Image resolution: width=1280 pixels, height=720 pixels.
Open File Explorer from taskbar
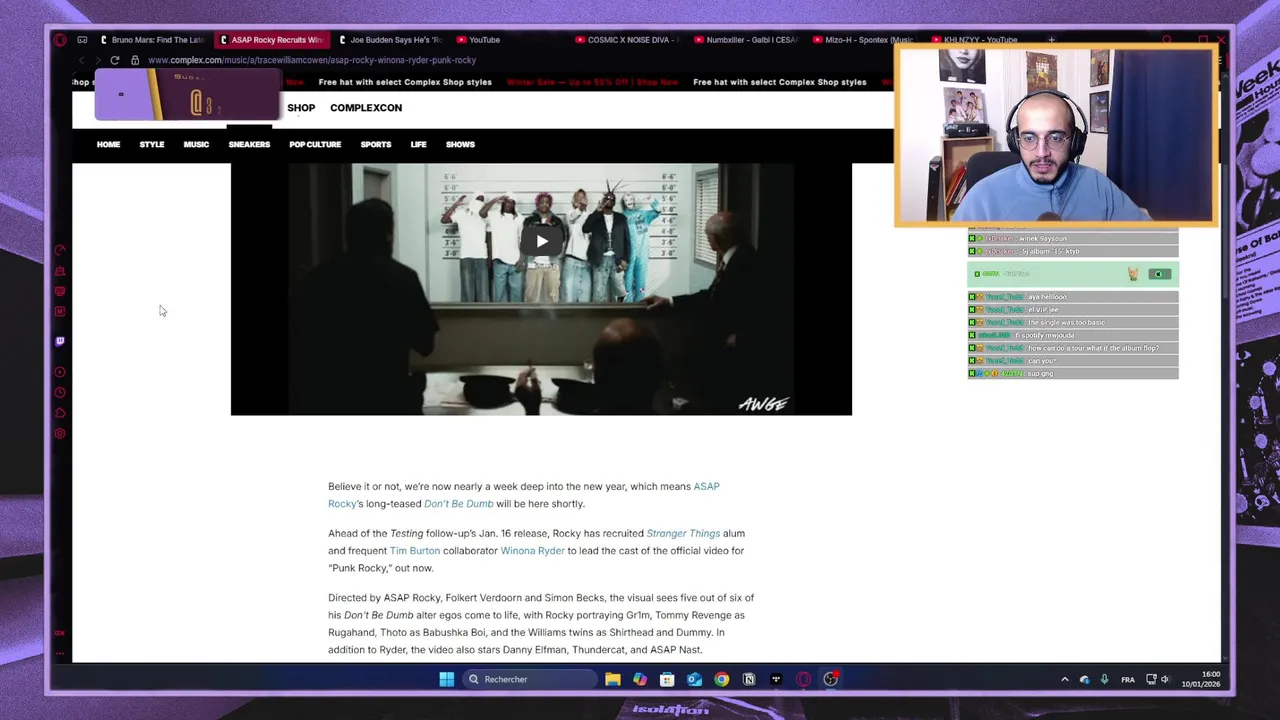pyautogui.click(x=613, y=680)
